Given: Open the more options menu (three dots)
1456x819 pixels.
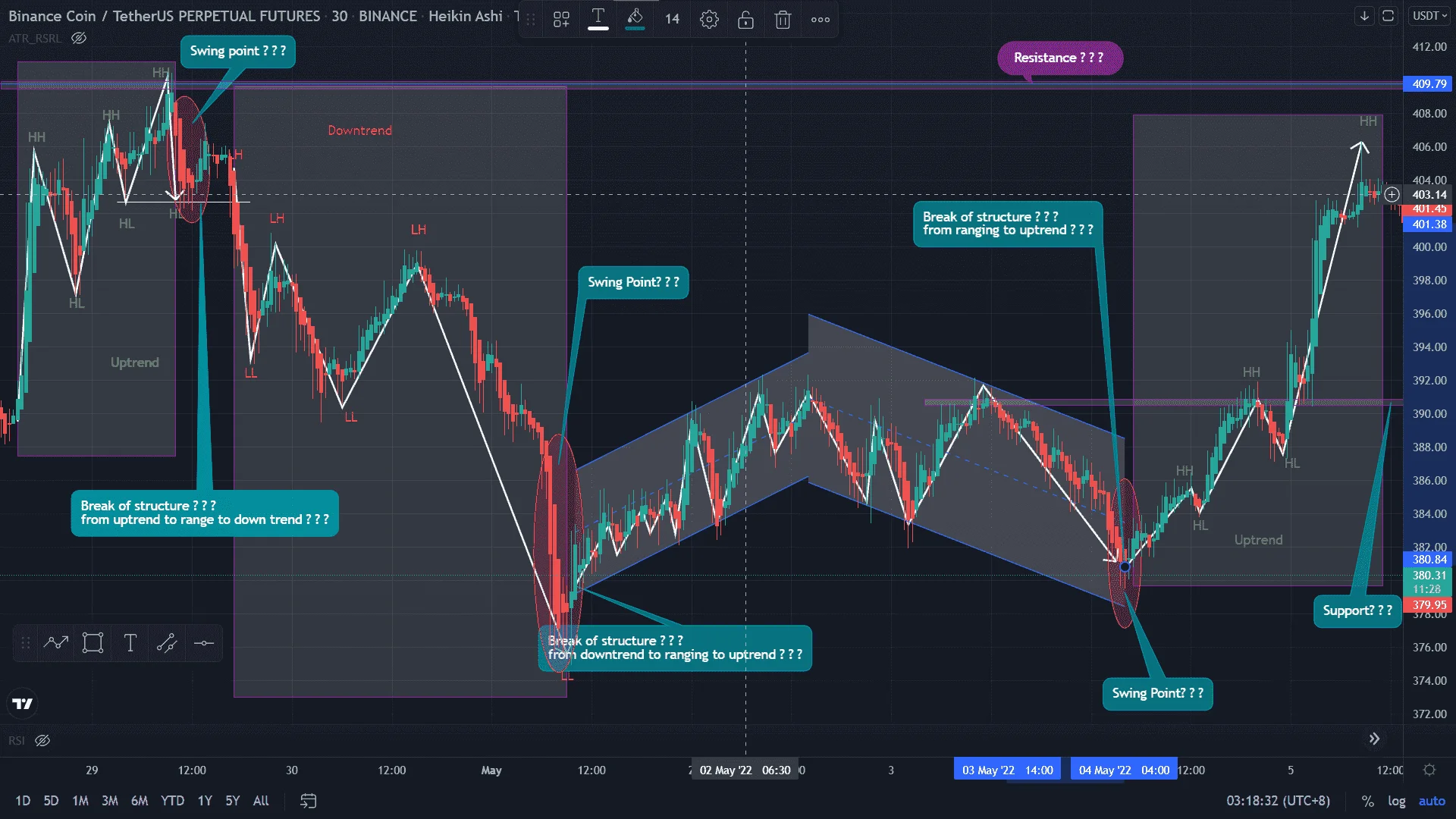Looking at the screenshot, I should [x=820, y=20].
